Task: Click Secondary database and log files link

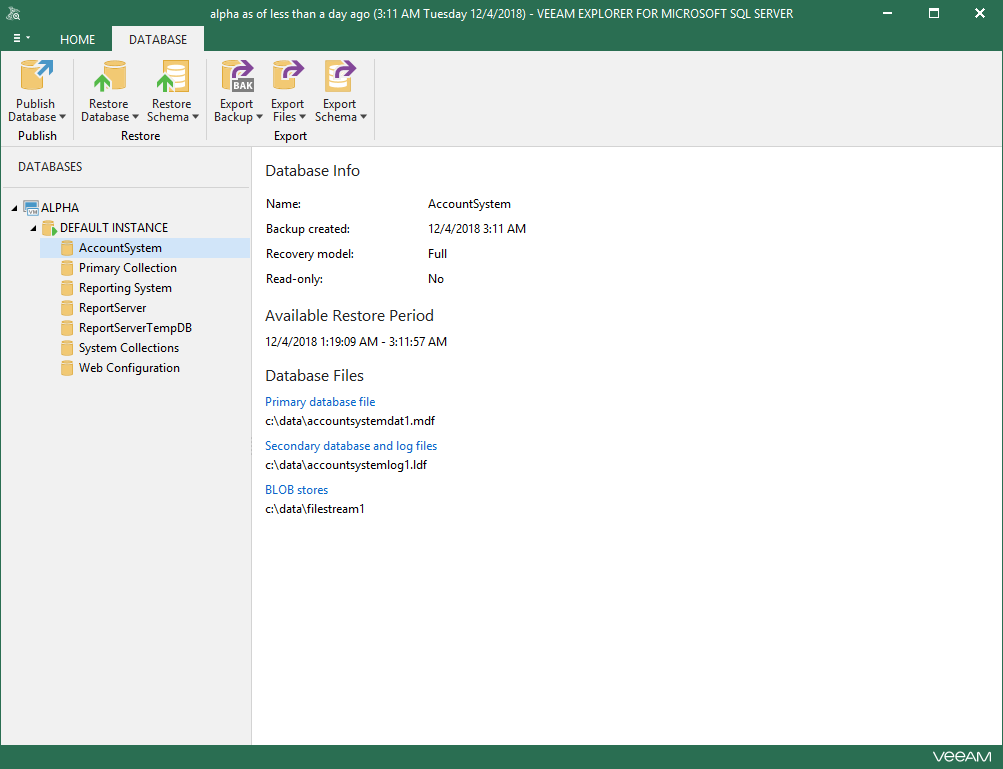Action: point(351,446)
